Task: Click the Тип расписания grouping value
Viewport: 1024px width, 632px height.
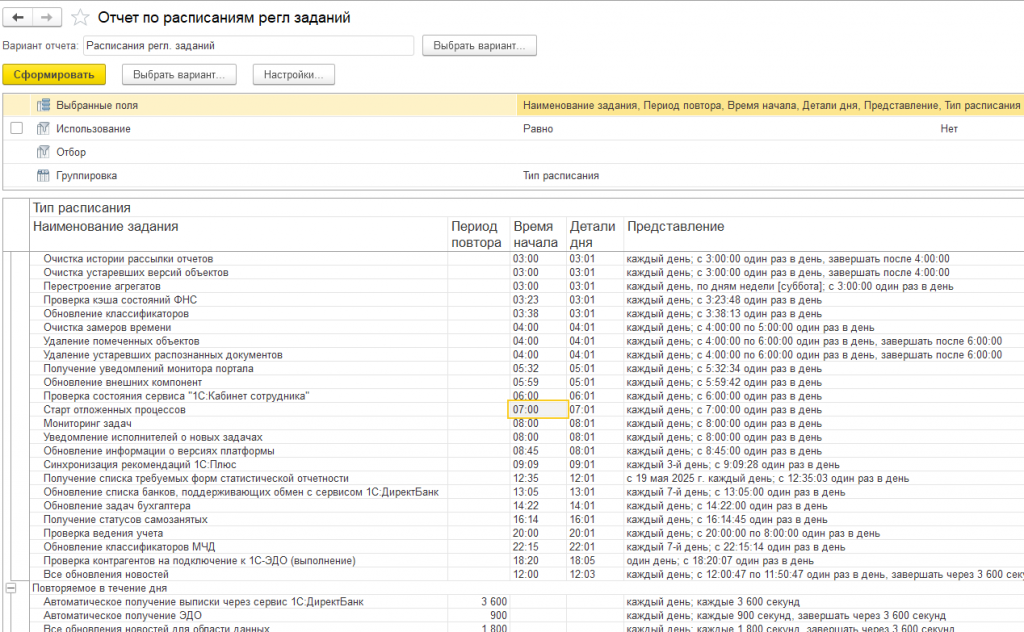Action: 561,176
